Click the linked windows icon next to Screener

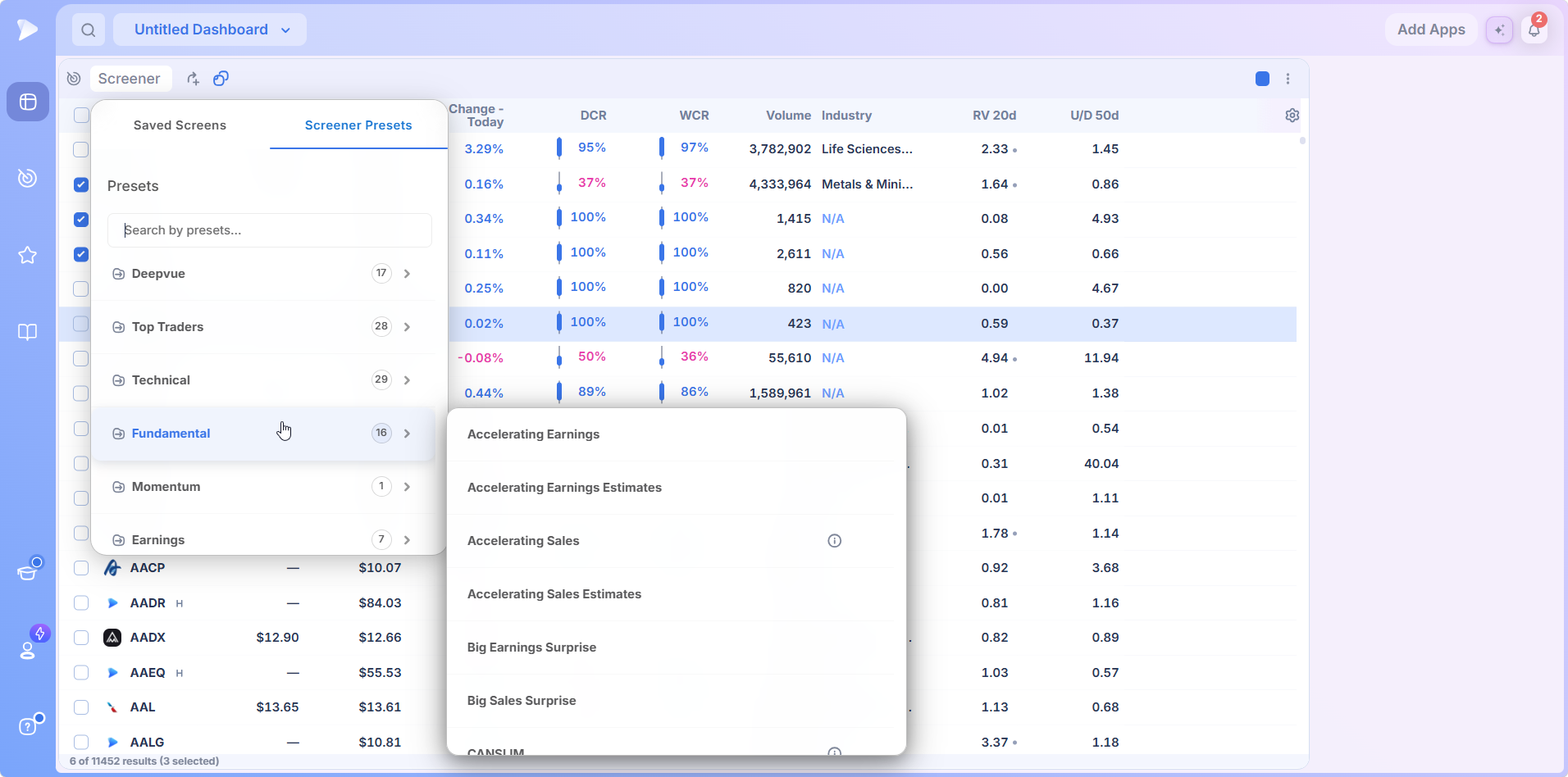tap(221, 79)
